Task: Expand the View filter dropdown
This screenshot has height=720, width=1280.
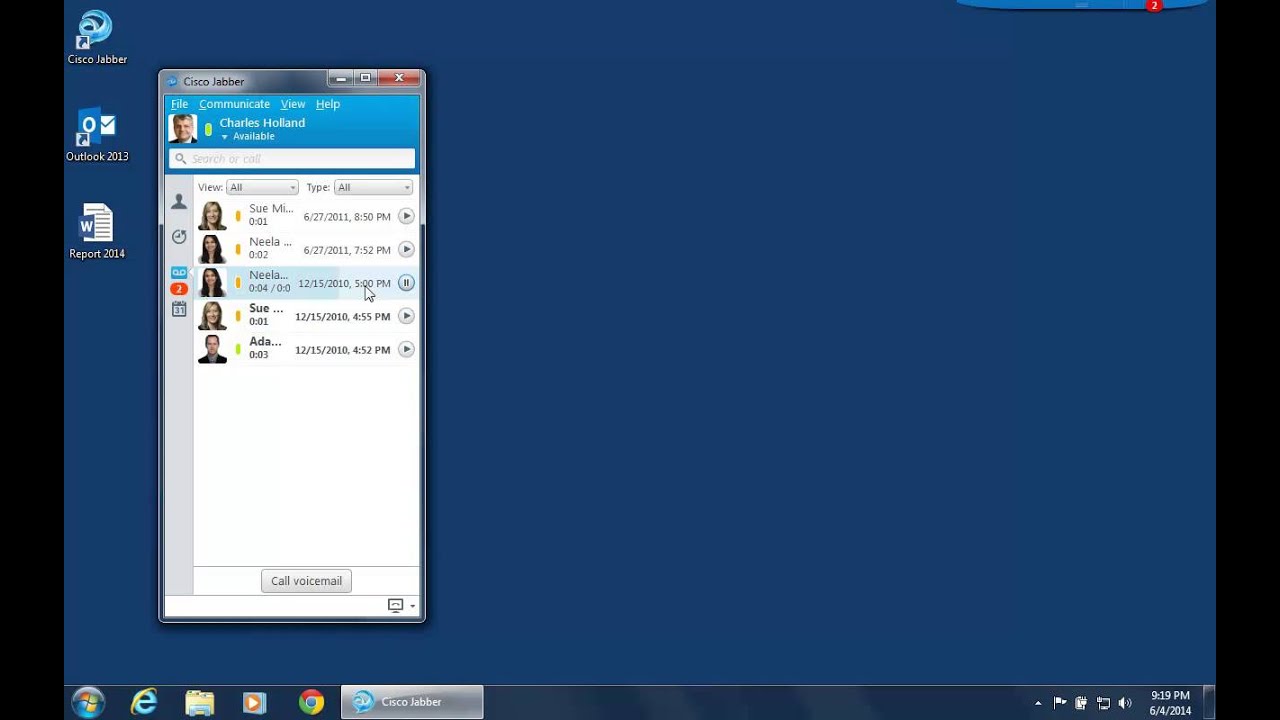Action: point(262,187)
